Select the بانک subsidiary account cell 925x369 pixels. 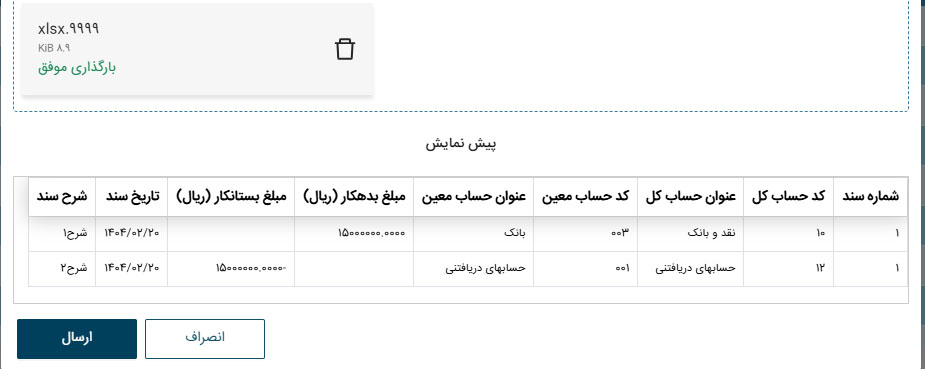click(473, 233)
